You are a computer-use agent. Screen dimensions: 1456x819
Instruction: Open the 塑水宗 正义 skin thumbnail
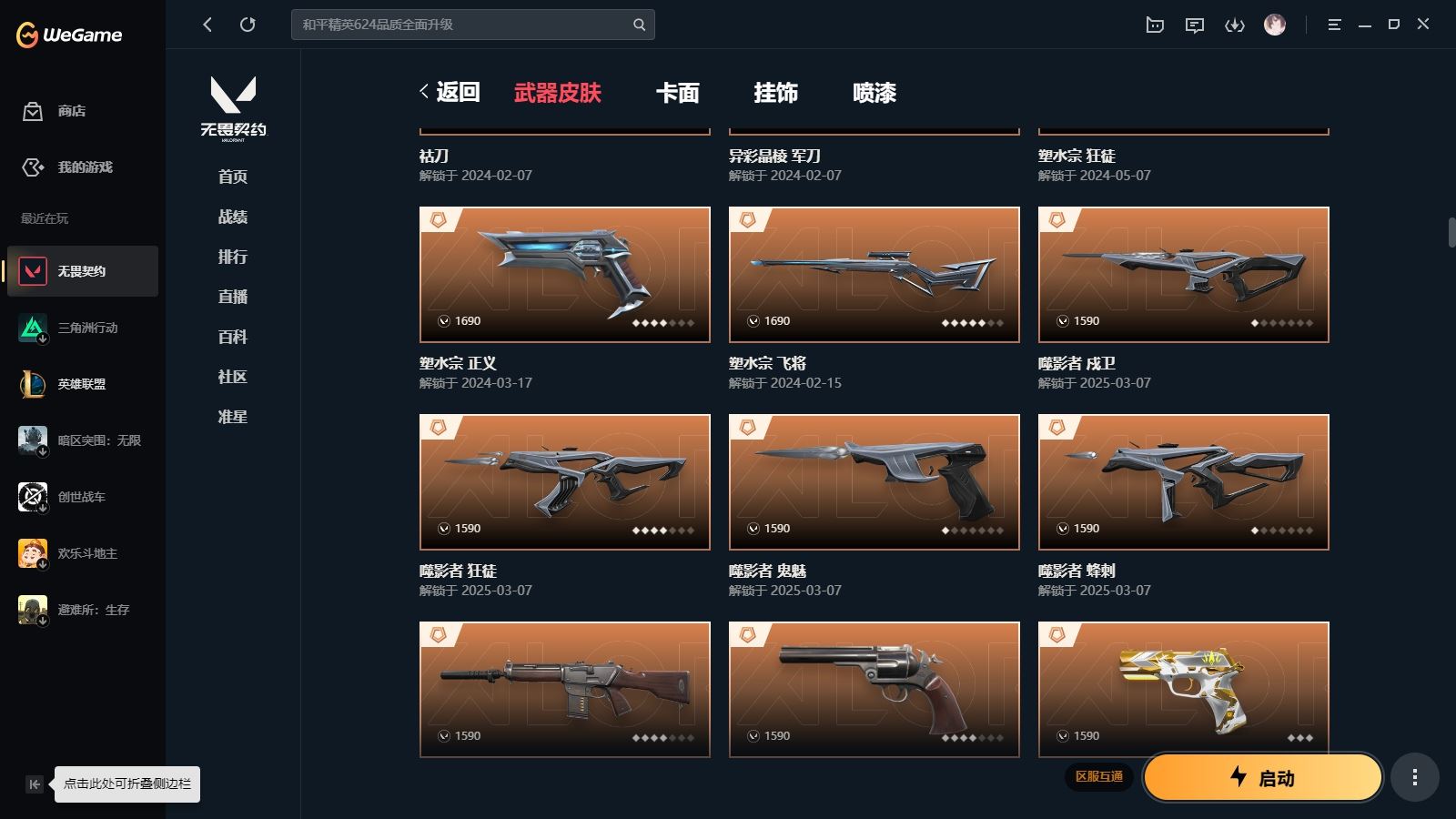click(x=564, y=275)
